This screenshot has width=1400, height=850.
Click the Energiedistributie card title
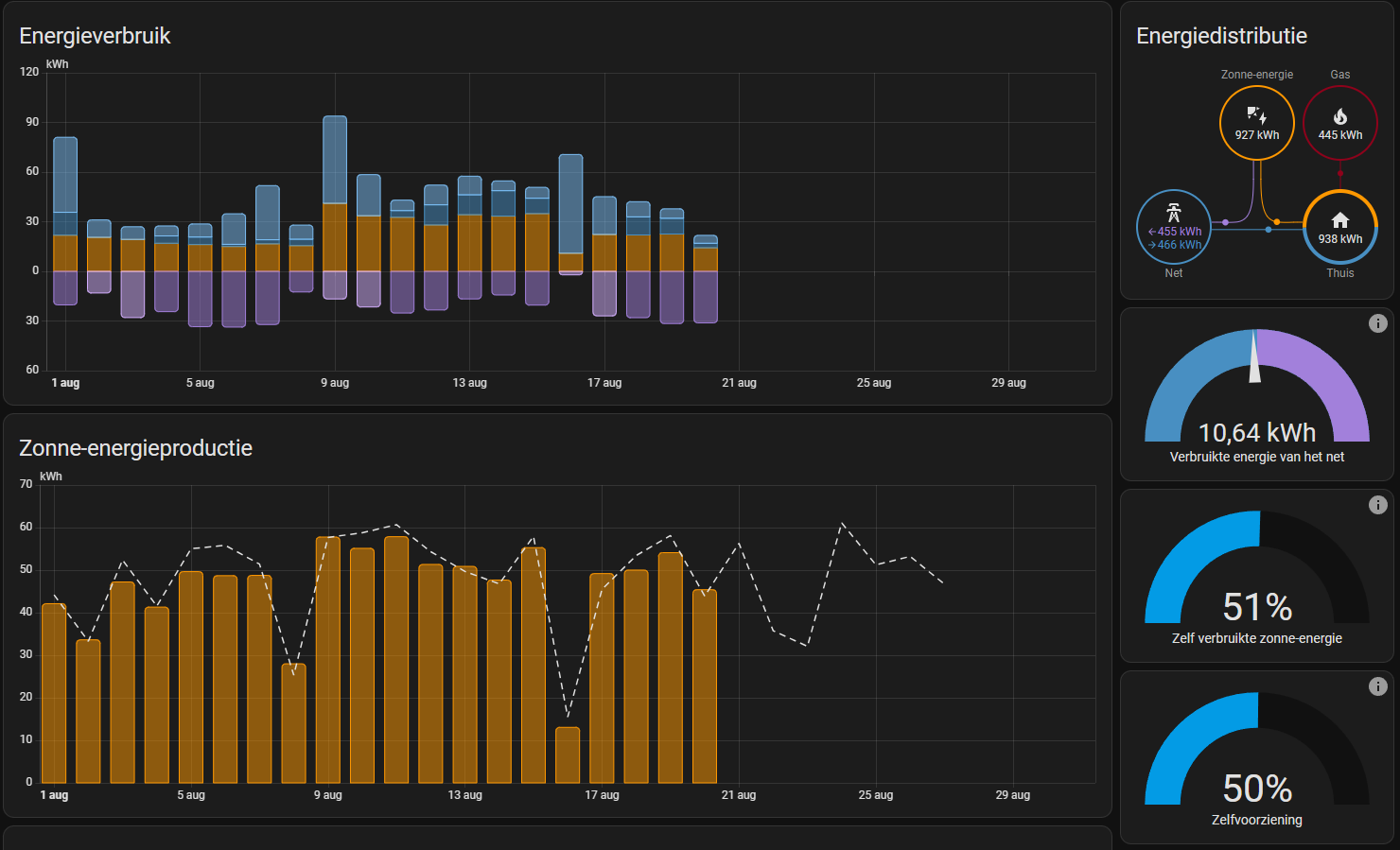[x=1221, y=36]
